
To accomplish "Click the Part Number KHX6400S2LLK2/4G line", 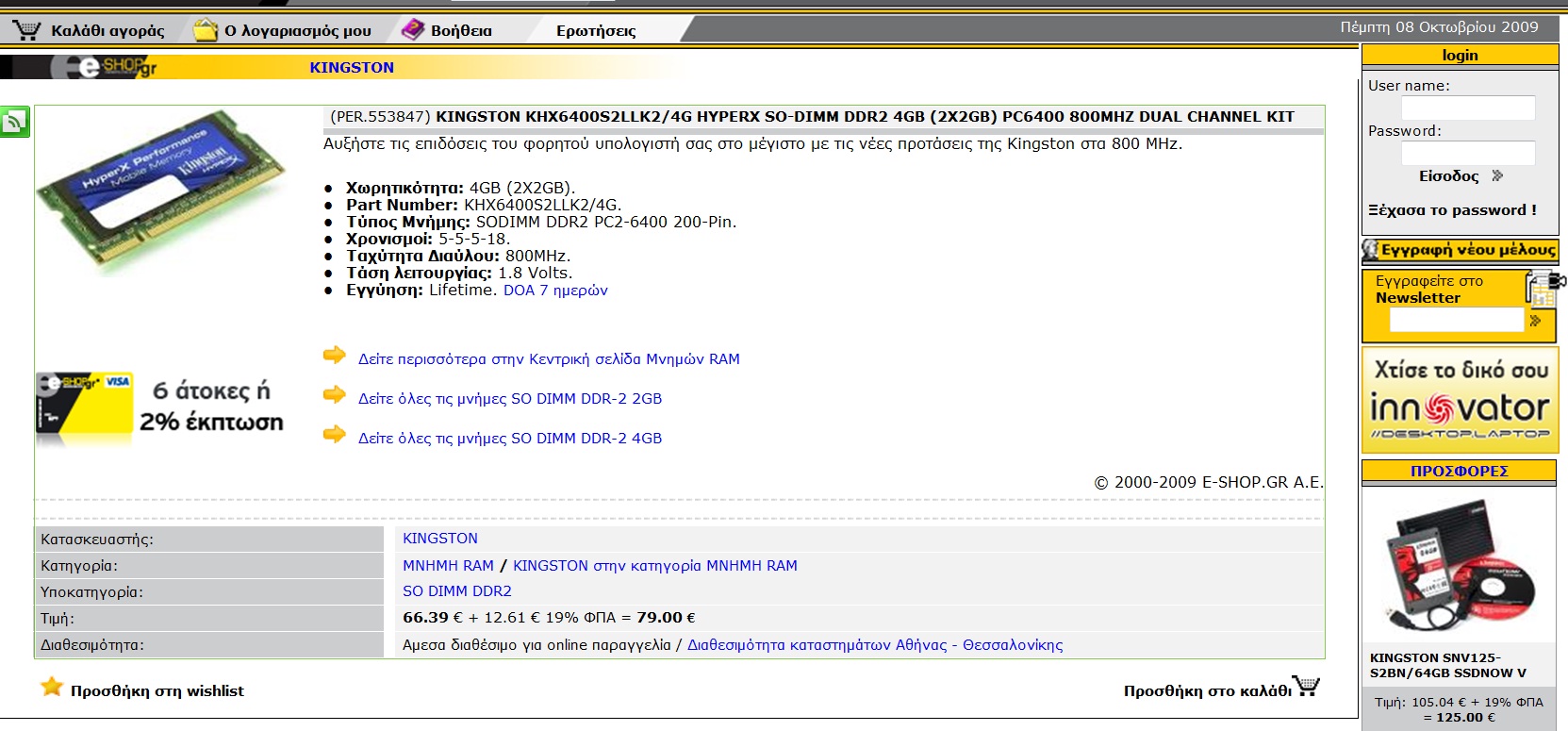I will pyautogui.click(x=484, y=206).
